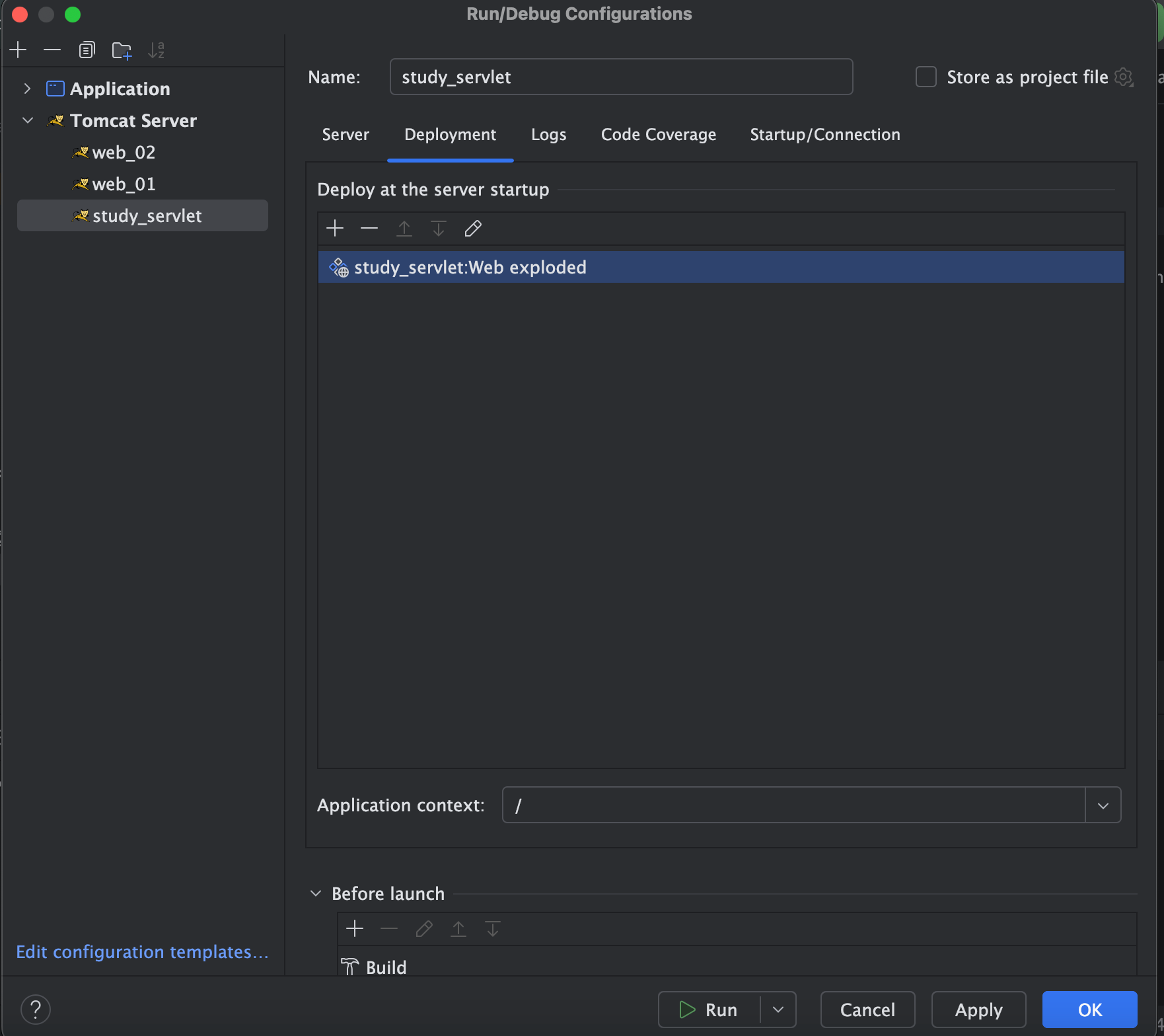Click the Build hammer icon
This screenshot has height=1036, width=1164.
pos(349,967)
